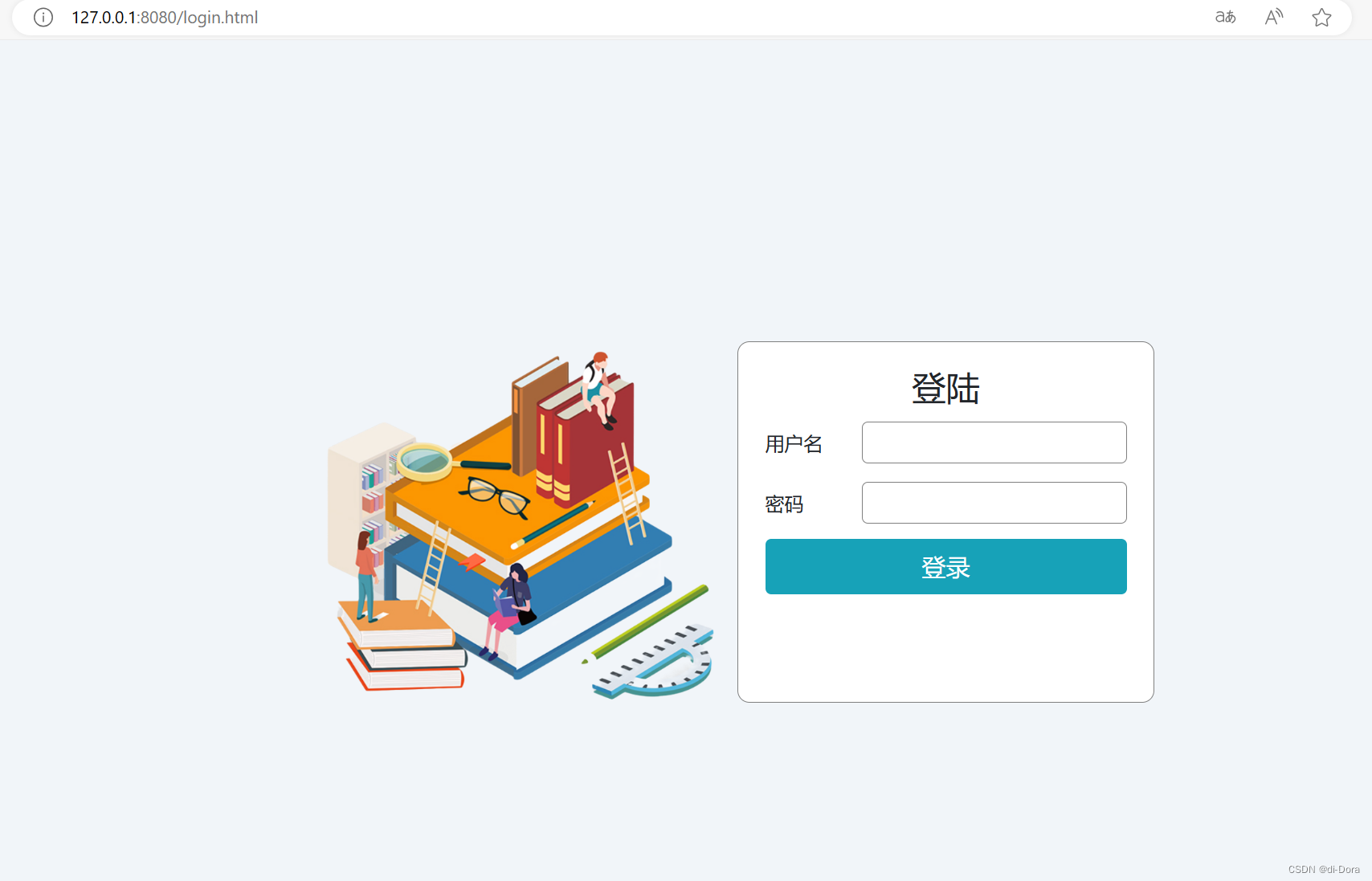The height and width of the screenshot is (881, 1372).
Task: Click the beige bookshelf in the illustration
Action: 365,498
